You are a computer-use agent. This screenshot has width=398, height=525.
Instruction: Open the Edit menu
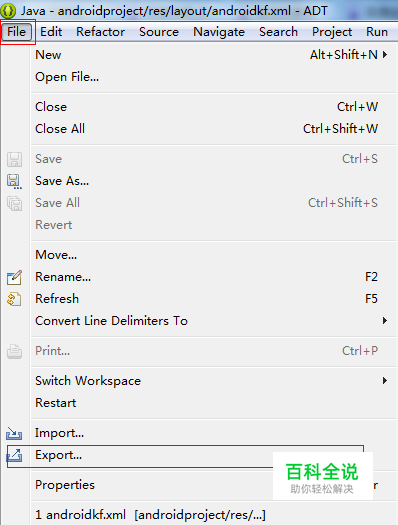click(x=51, y=32)
